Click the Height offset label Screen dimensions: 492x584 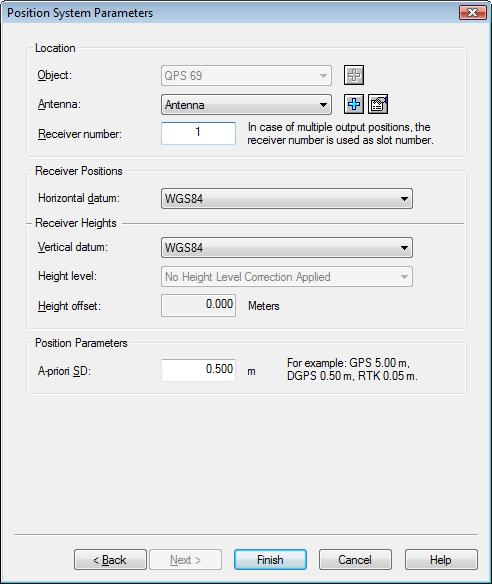pyautogui.click(x=69, y=307)
